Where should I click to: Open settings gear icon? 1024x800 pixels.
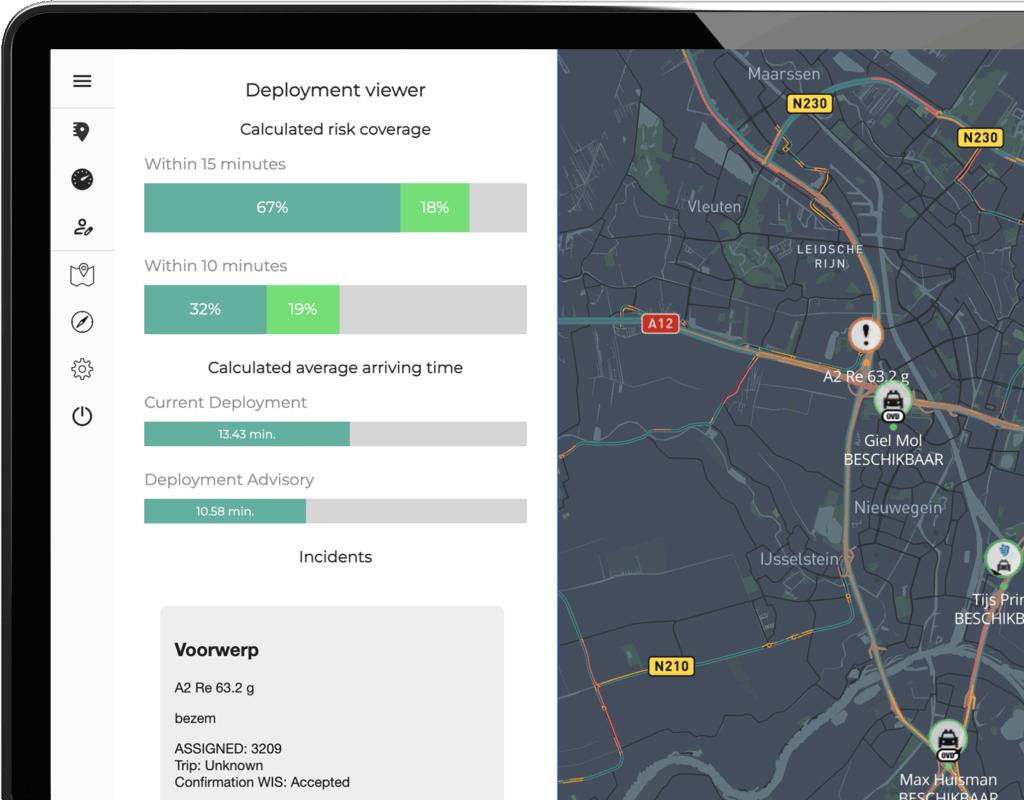click(x=82, y=369)
